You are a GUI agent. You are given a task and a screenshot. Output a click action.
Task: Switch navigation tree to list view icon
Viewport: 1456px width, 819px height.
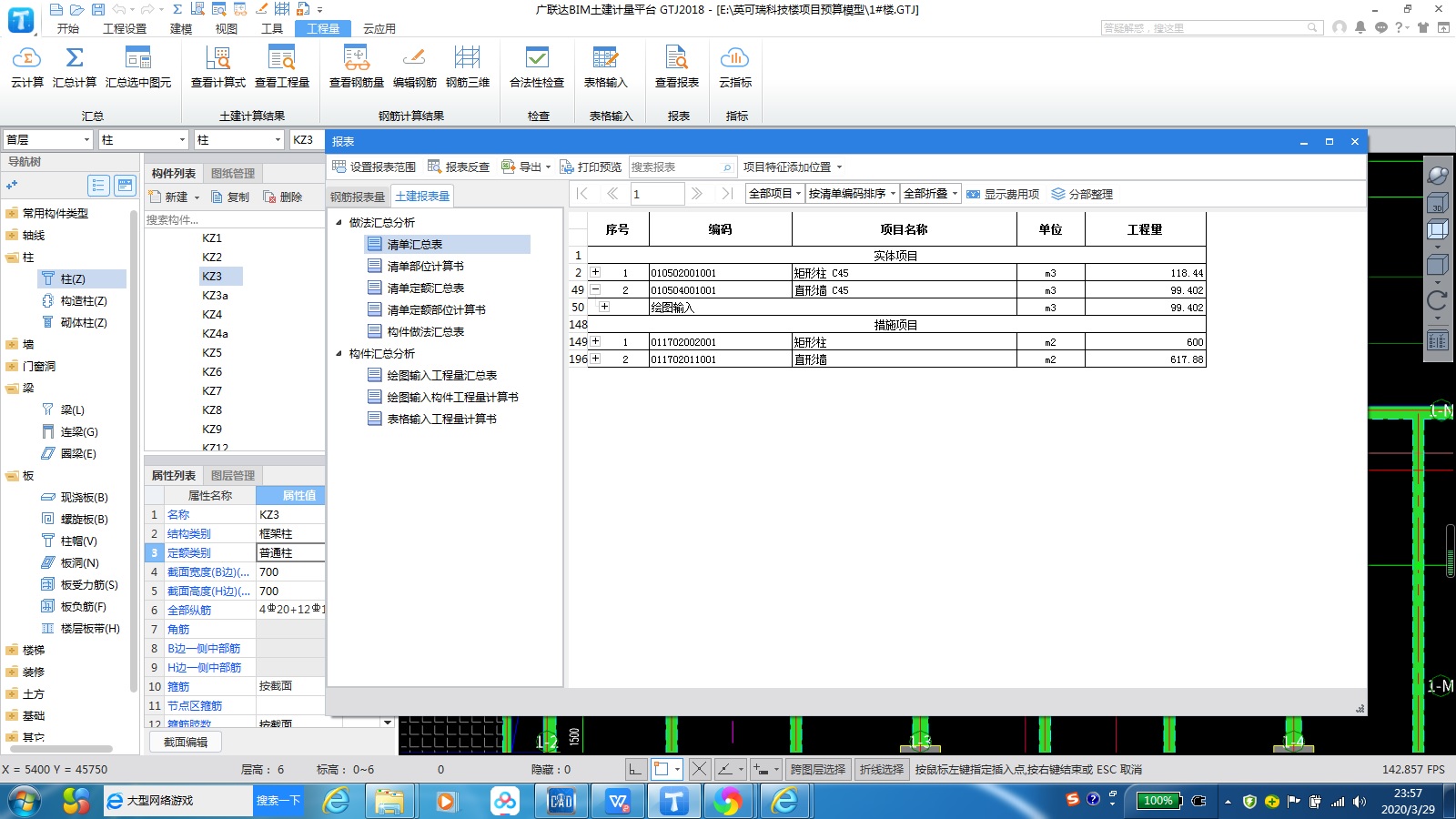pos(99,186)
